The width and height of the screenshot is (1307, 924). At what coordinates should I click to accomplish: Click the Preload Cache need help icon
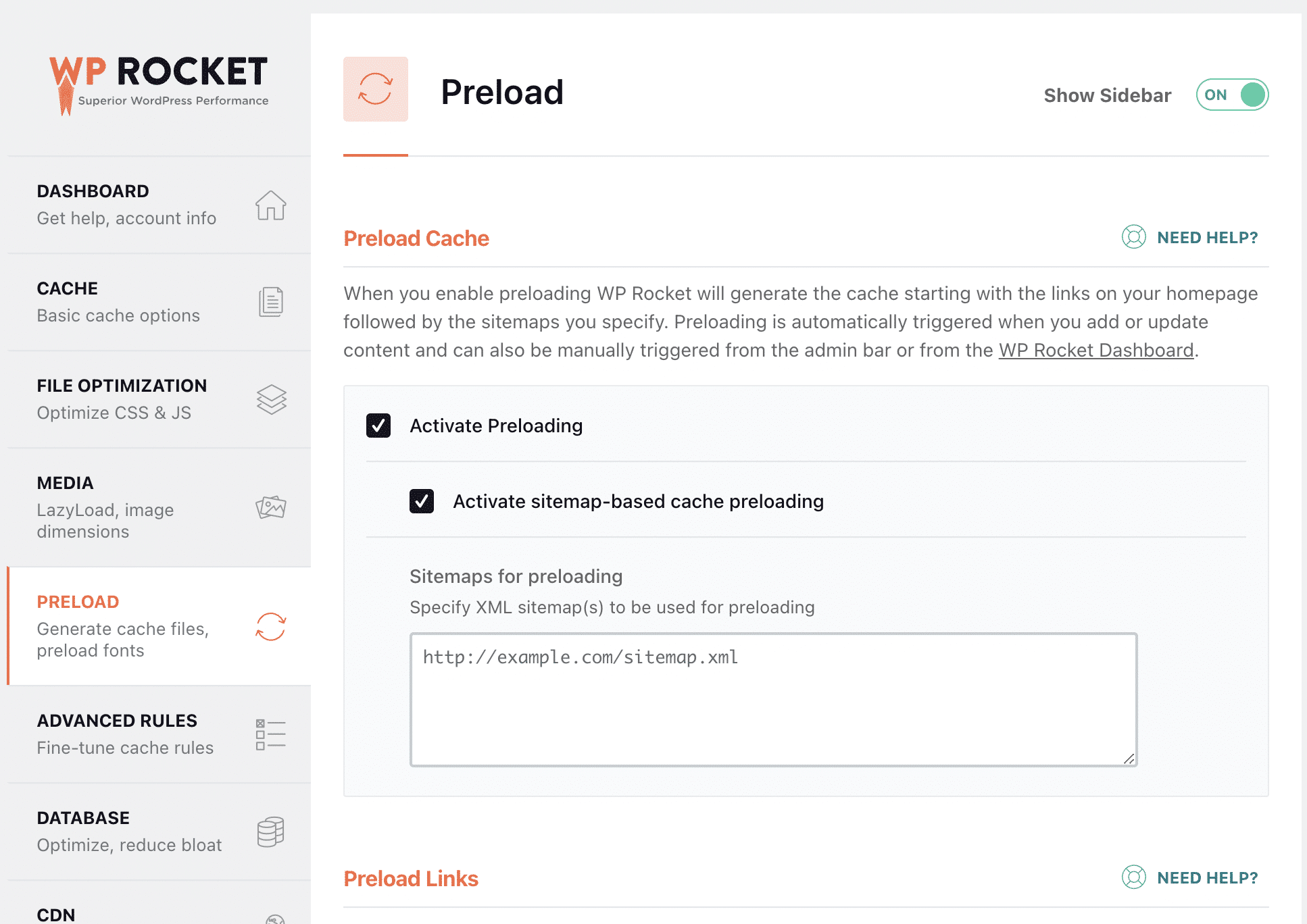pos(1133,237)
